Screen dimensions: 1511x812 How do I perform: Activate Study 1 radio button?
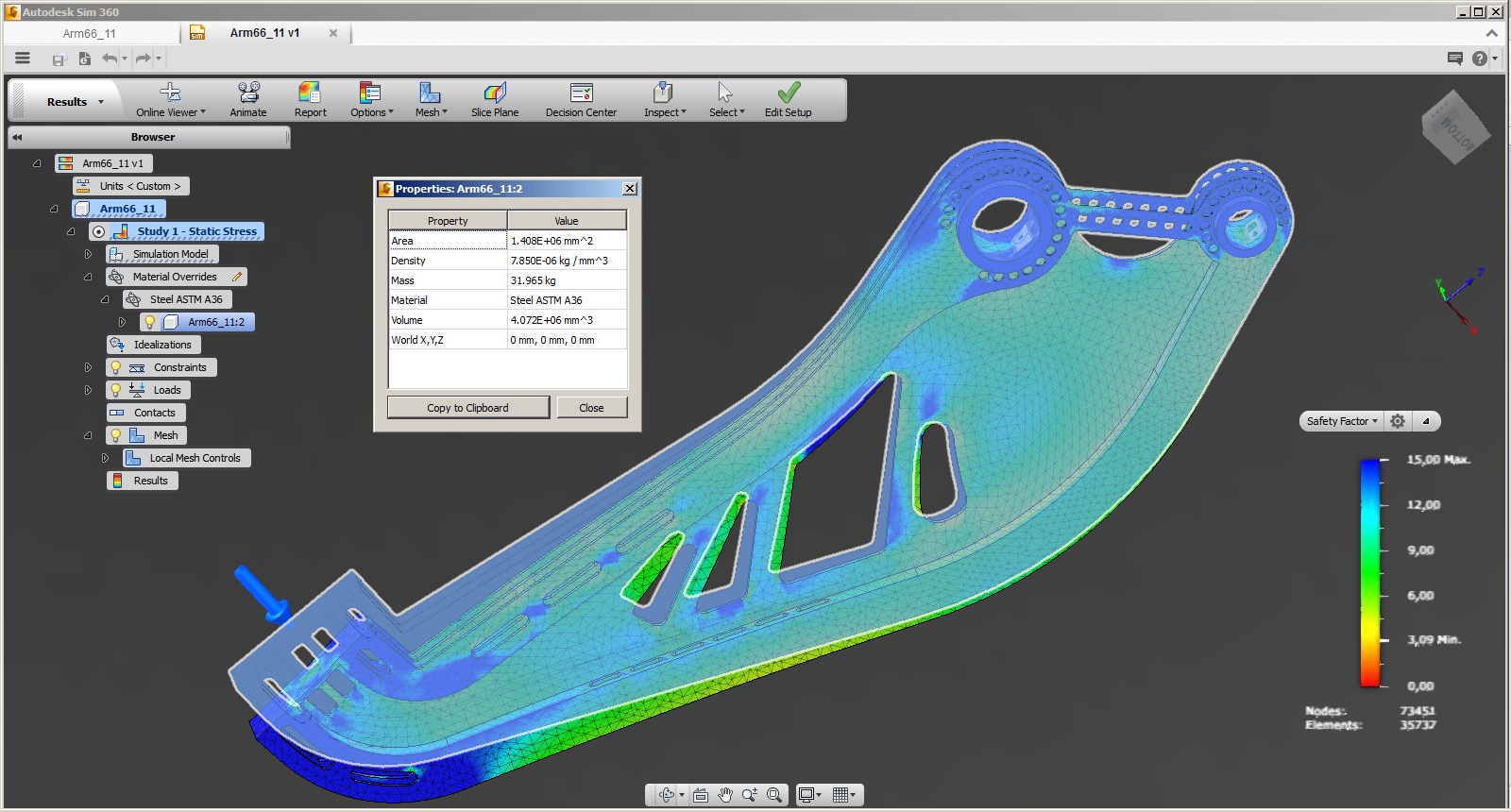click(x=98, y=231)
